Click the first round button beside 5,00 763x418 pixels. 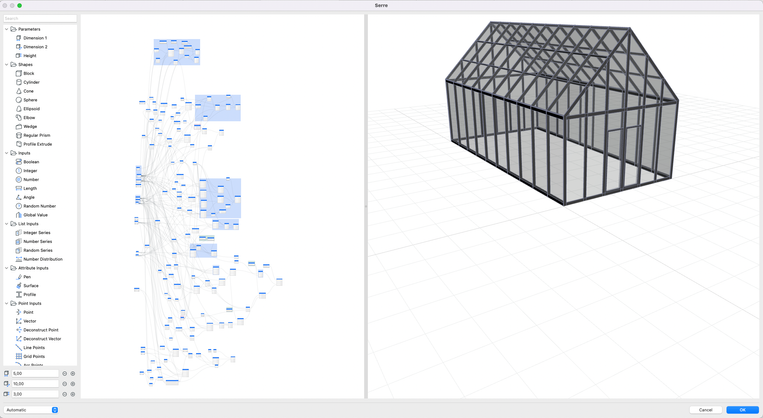[64, 373]
